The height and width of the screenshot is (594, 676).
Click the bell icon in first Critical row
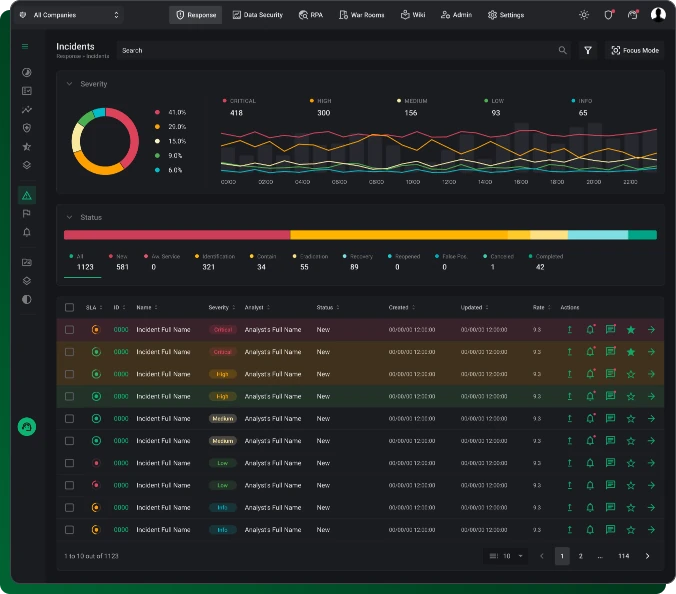[590, 330]
